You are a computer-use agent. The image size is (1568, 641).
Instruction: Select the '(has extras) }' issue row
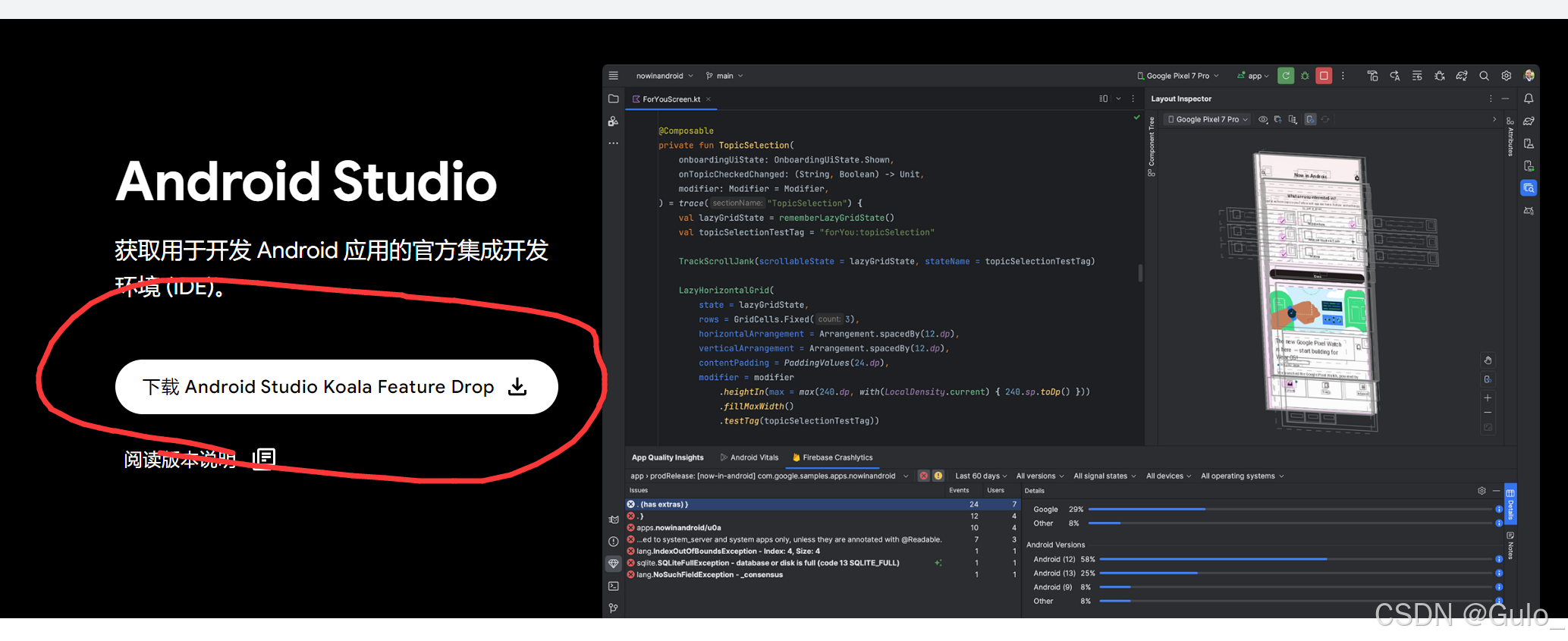pos(822,504)
